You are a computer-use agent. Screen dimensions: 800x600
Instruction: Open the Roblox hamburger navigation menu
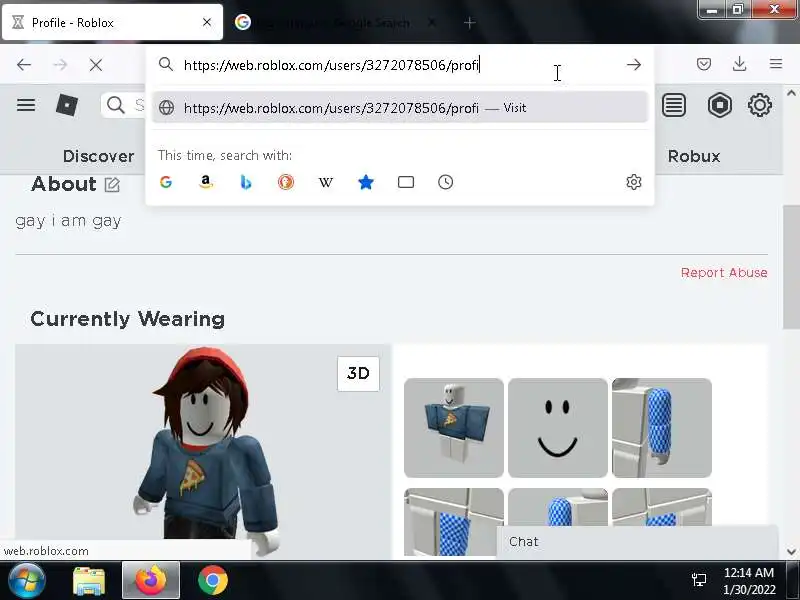pos(26,105)
